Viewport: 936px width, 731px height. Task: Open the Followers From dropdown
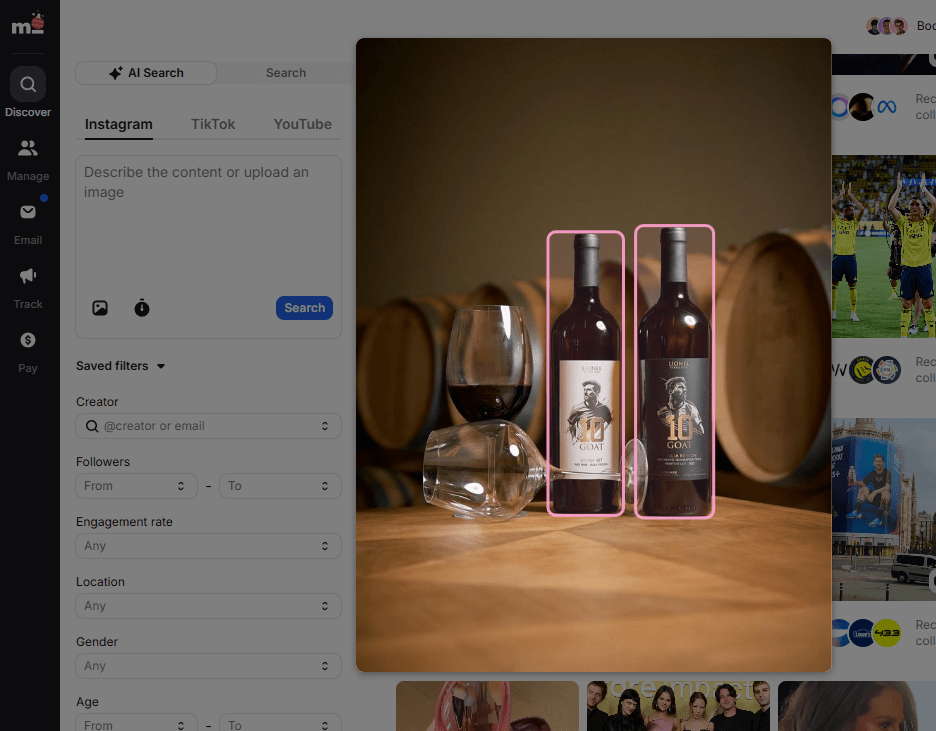pos(136,486)
